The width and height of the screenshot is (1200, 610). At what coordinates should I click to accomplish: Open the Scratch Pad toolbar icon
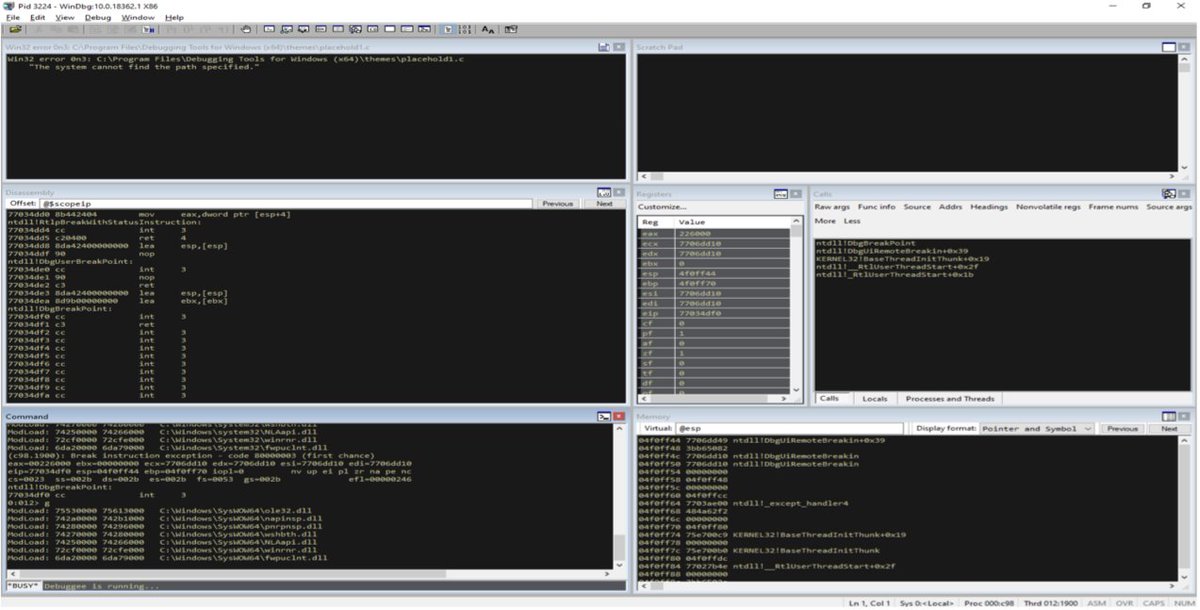pos(389,30)
